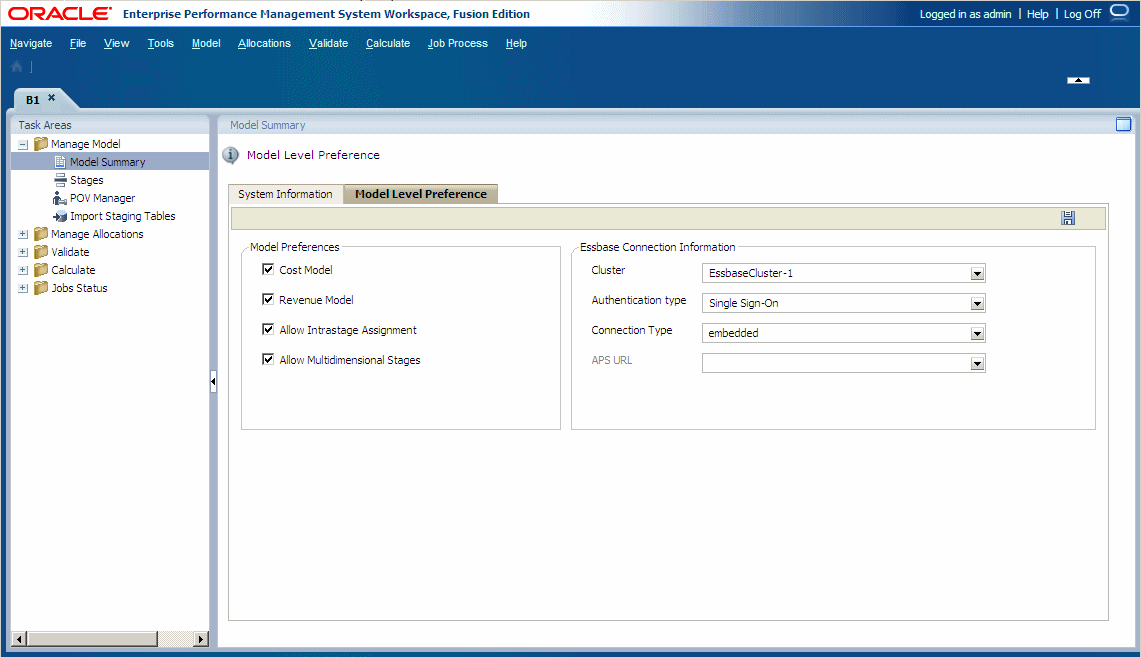Click the collapse panel arrow above the tab
Screen dimensions: 1141x657
tap(1076, 80)
